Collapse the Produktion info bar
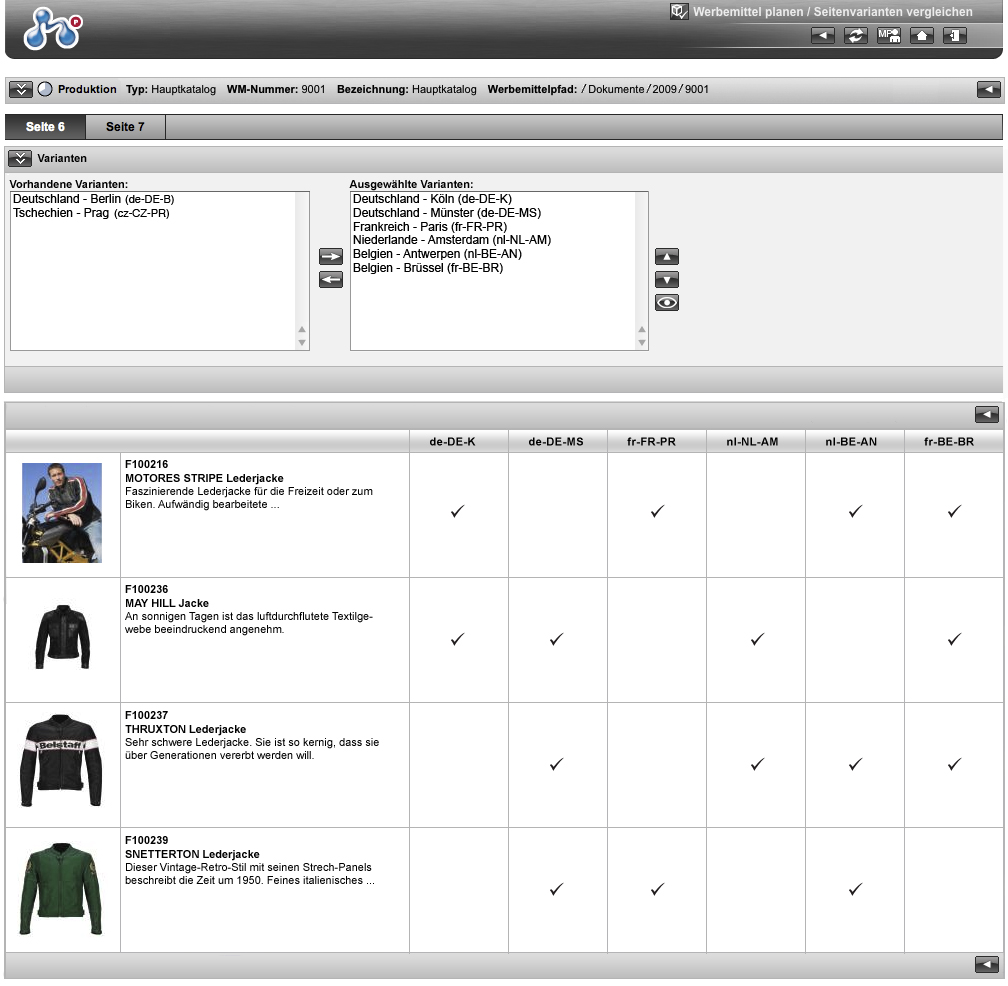The height and width of the screenshot is (986, 1008). [x=21, y=89]
